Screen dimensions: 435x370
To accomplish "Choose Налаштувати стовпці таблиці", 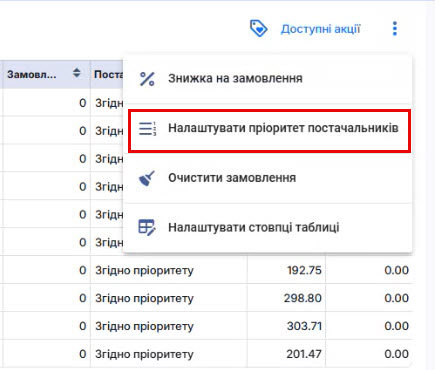I will click(x=268, y=227).
